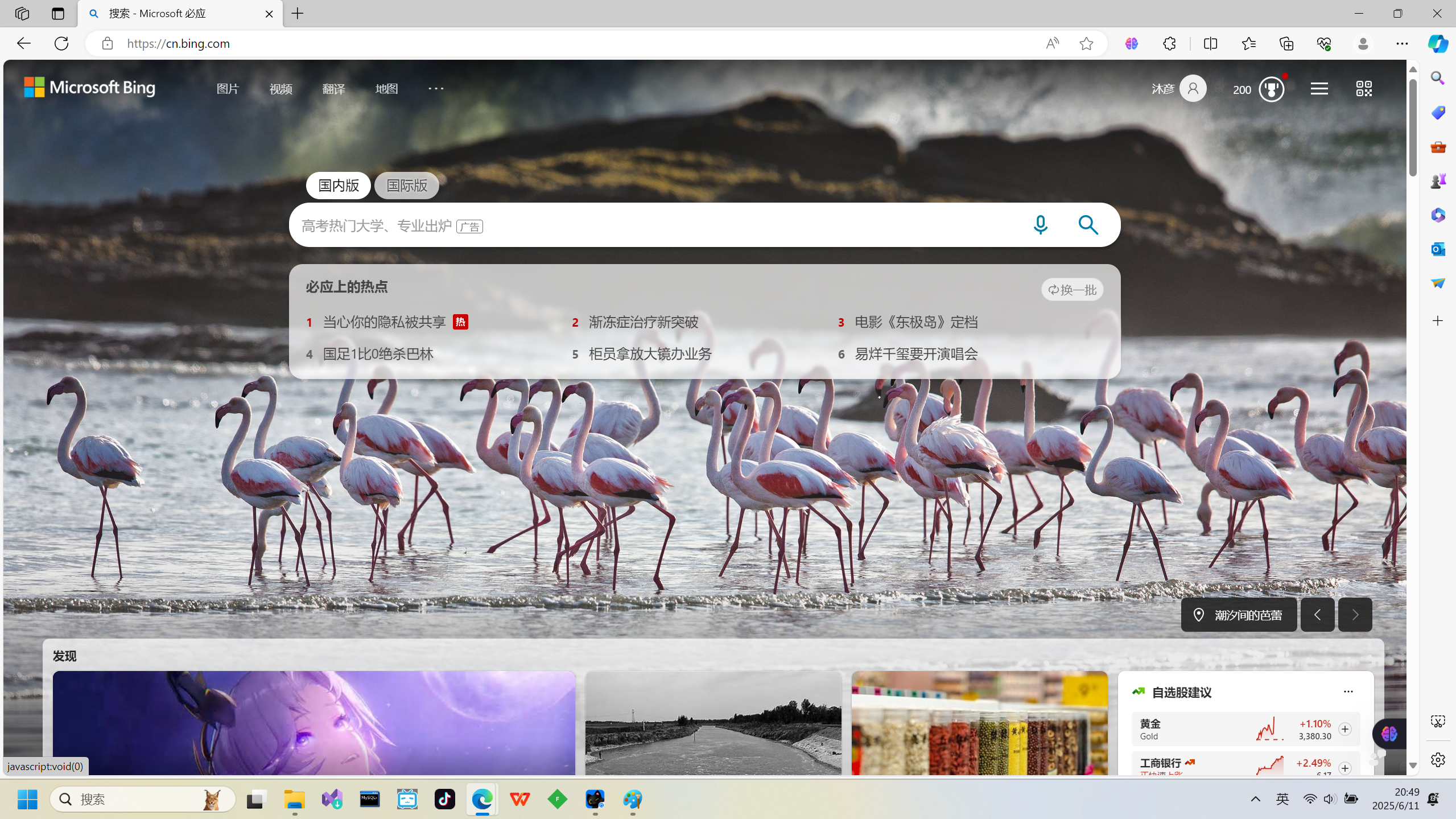The image size is (1456, 819).
Task: Add 黄金 Gold to watchlist
Action: click(x=1345, y=729)
